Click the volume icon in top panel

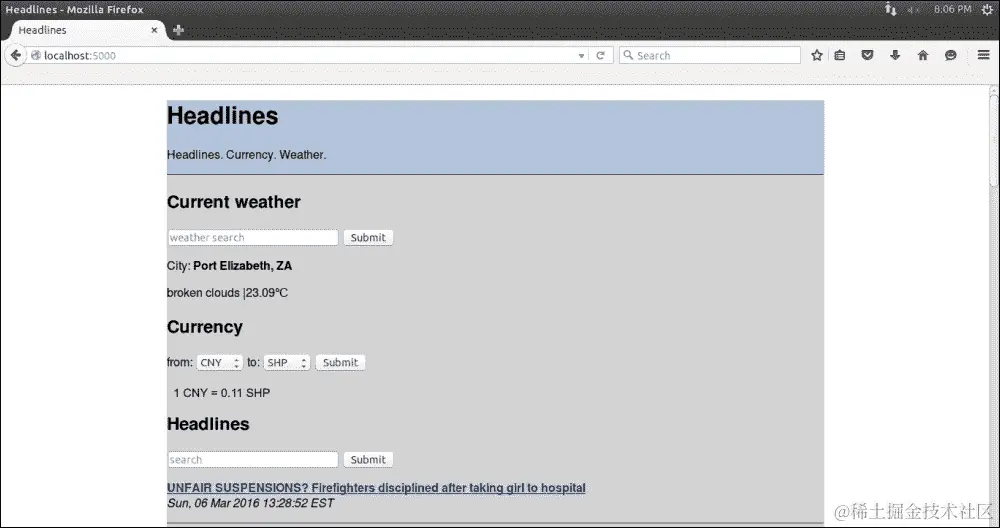pos(913,9)
